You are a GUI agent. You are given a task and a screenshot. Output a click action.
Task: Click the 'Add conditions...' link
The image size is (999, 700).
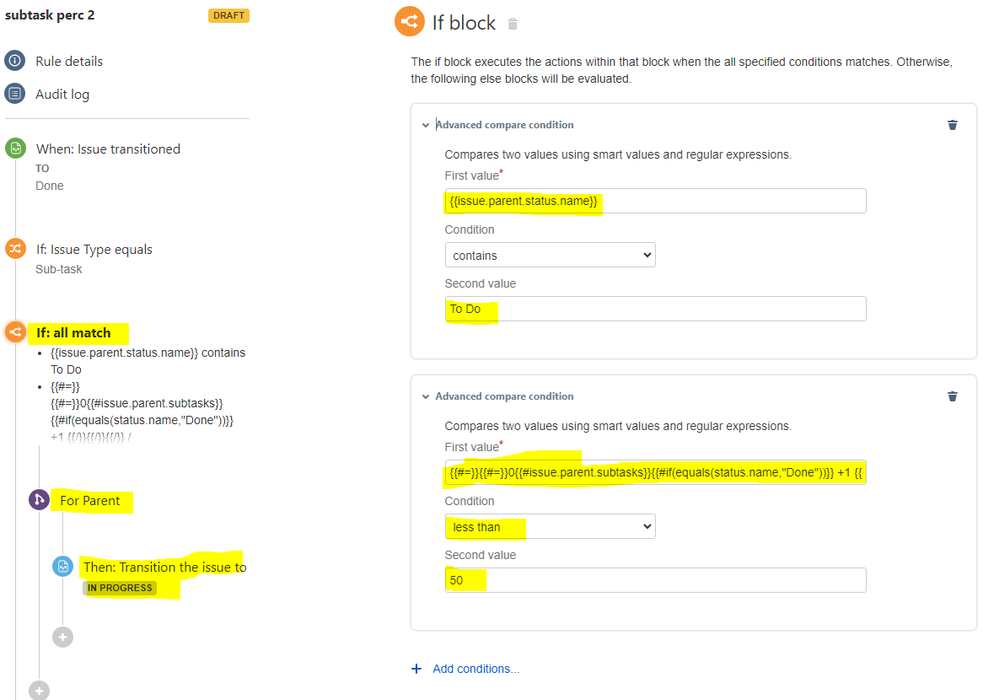click(x=476, y=669)
